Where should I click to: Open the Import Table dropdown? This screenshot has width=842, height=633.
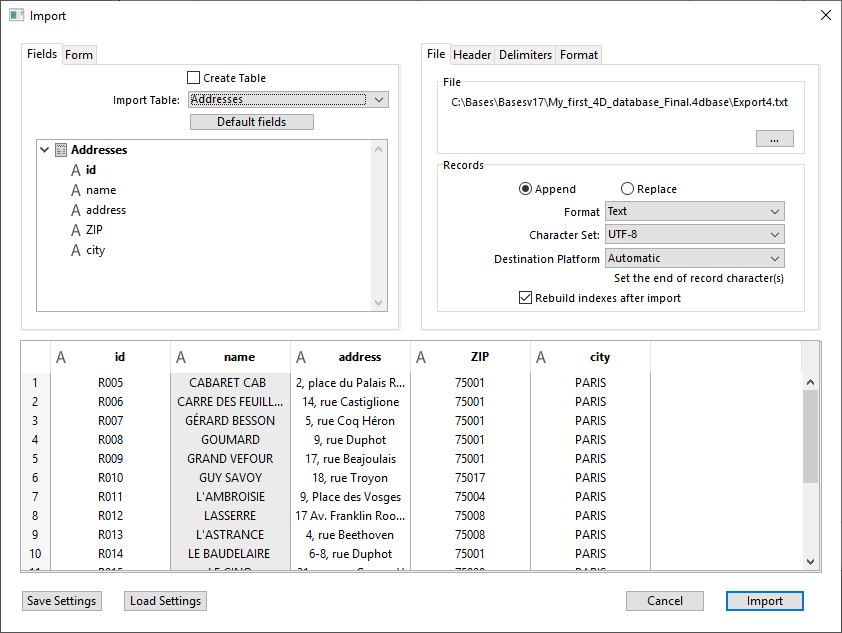pos(288,100)
